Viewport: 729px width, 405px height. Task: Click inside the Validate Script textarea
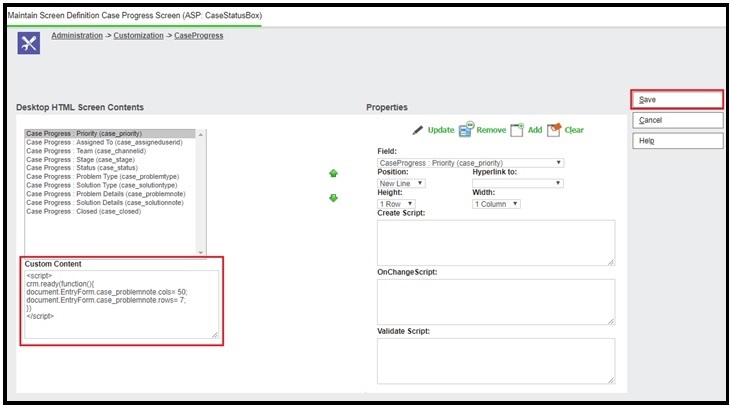tap(496, 361)
